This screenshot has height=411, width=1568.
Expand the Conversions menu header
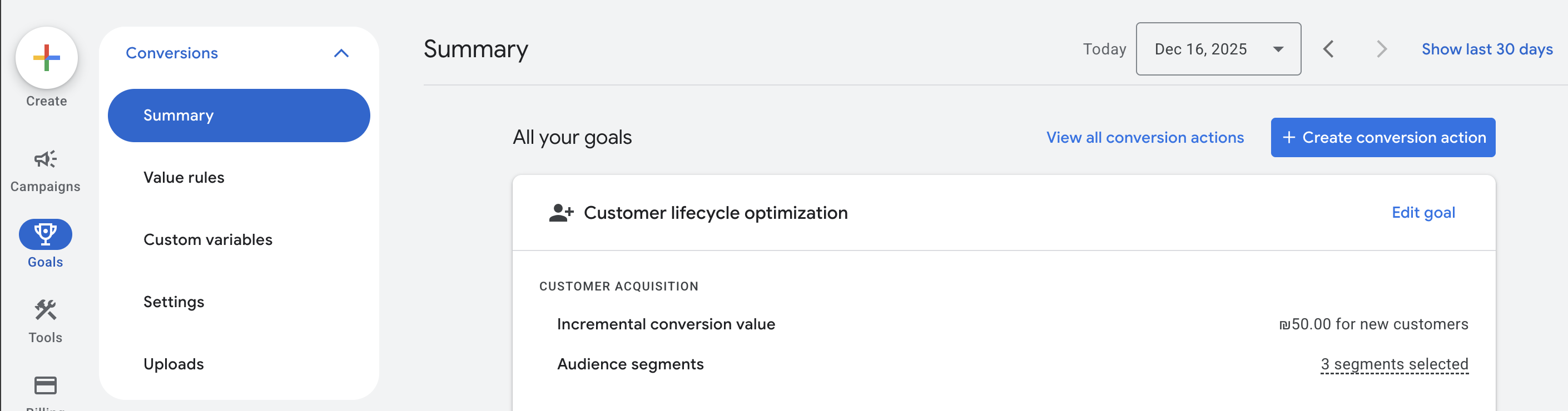[172, 53]
